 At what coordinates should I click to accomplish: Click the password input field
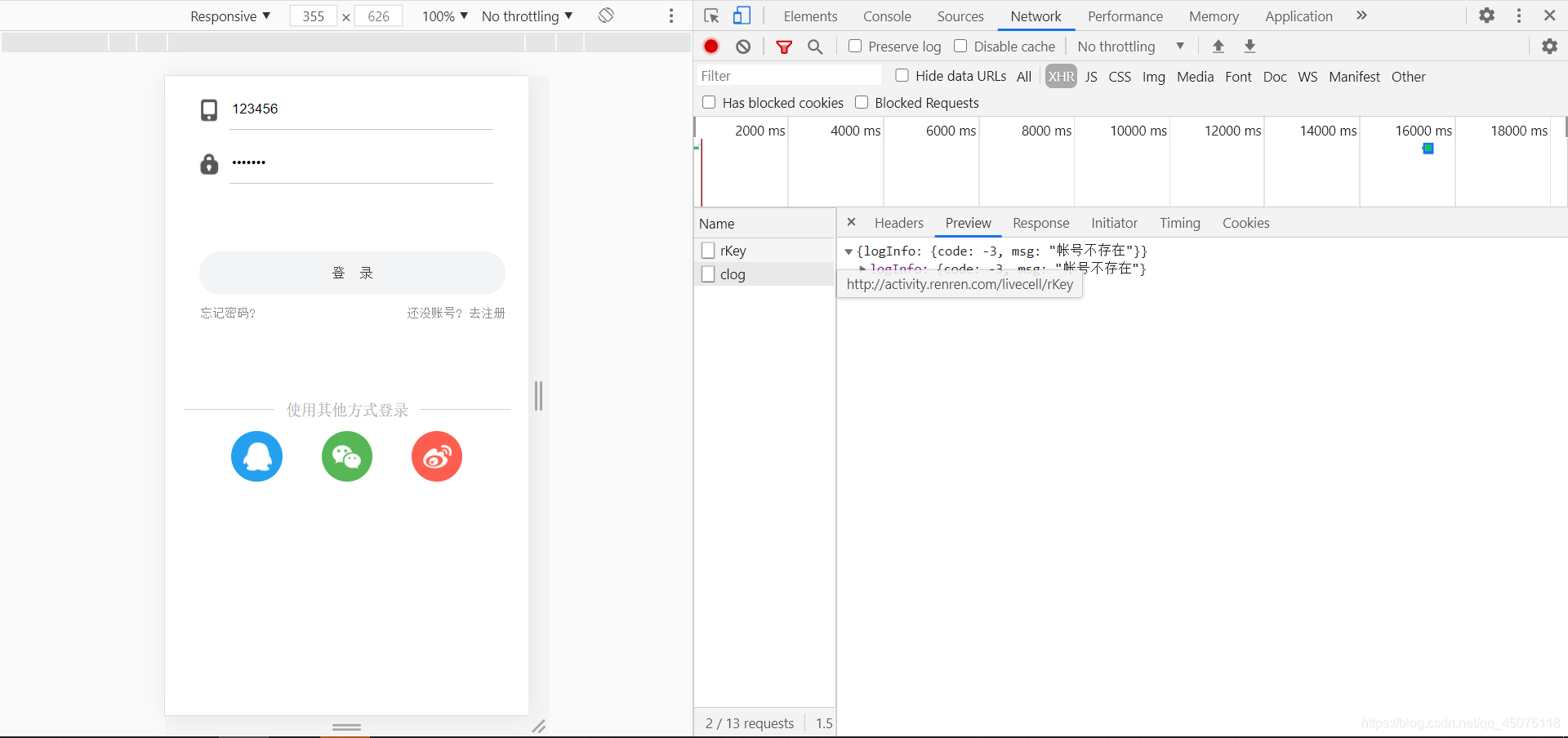click(362, 163)
